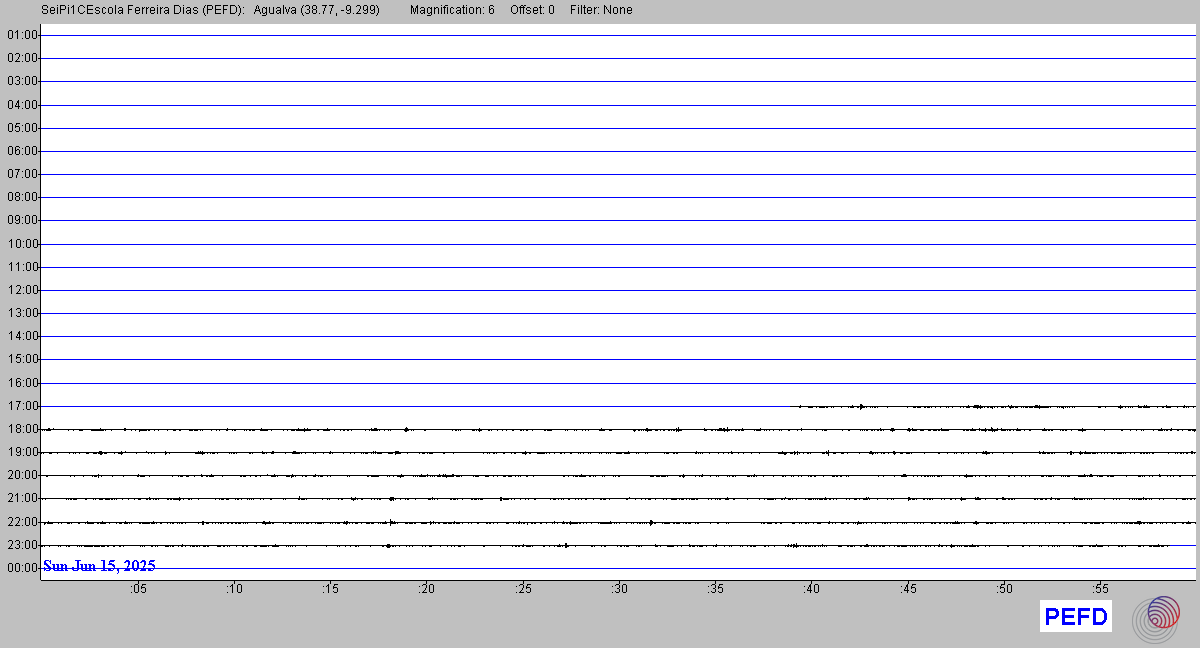Click the 08:00 hour label
This screenshot has width=1200, height=648.
coord(22,197)
